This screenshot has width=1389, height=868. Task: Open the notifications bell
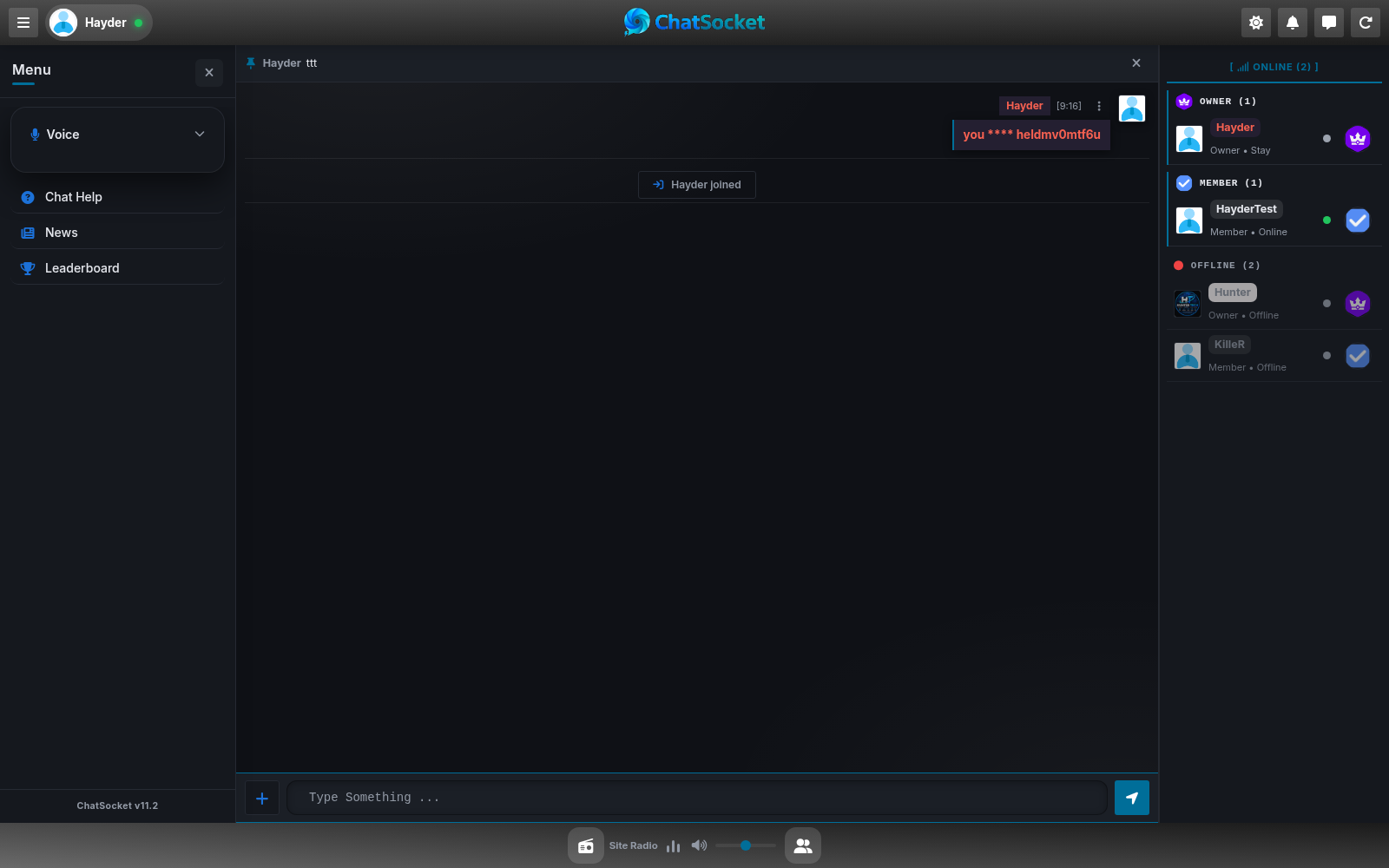pos(1293,23)
